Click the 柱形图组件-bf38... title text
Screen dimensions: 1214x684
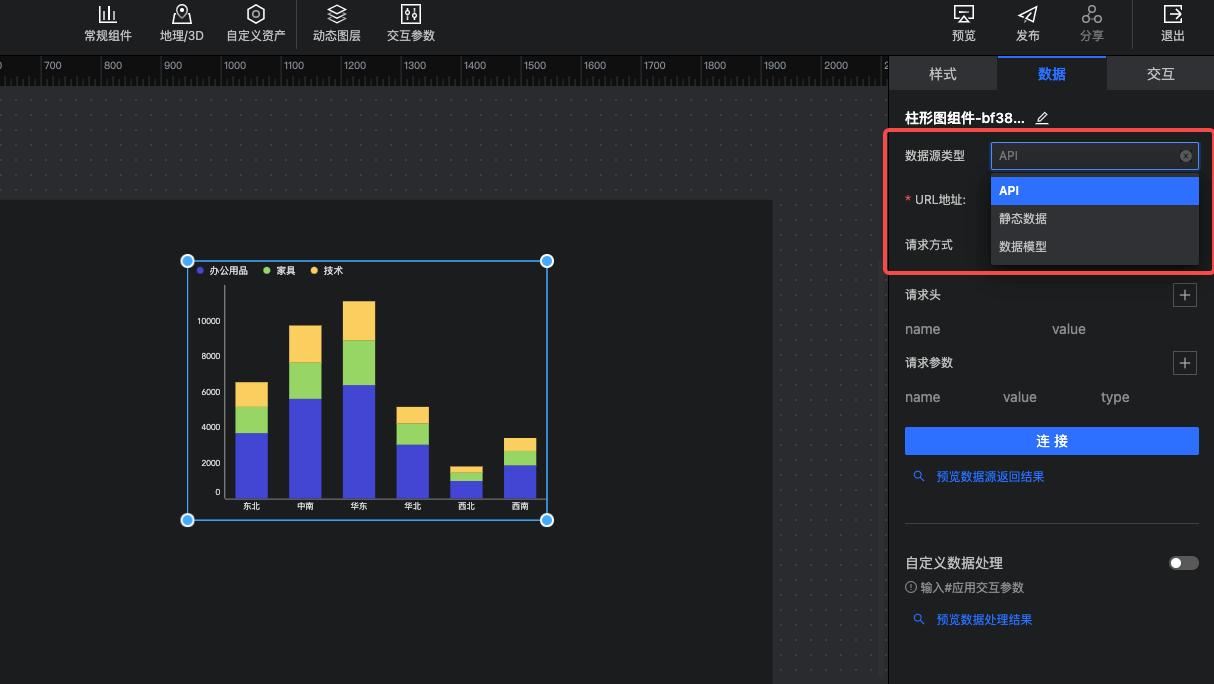(965, 118)
